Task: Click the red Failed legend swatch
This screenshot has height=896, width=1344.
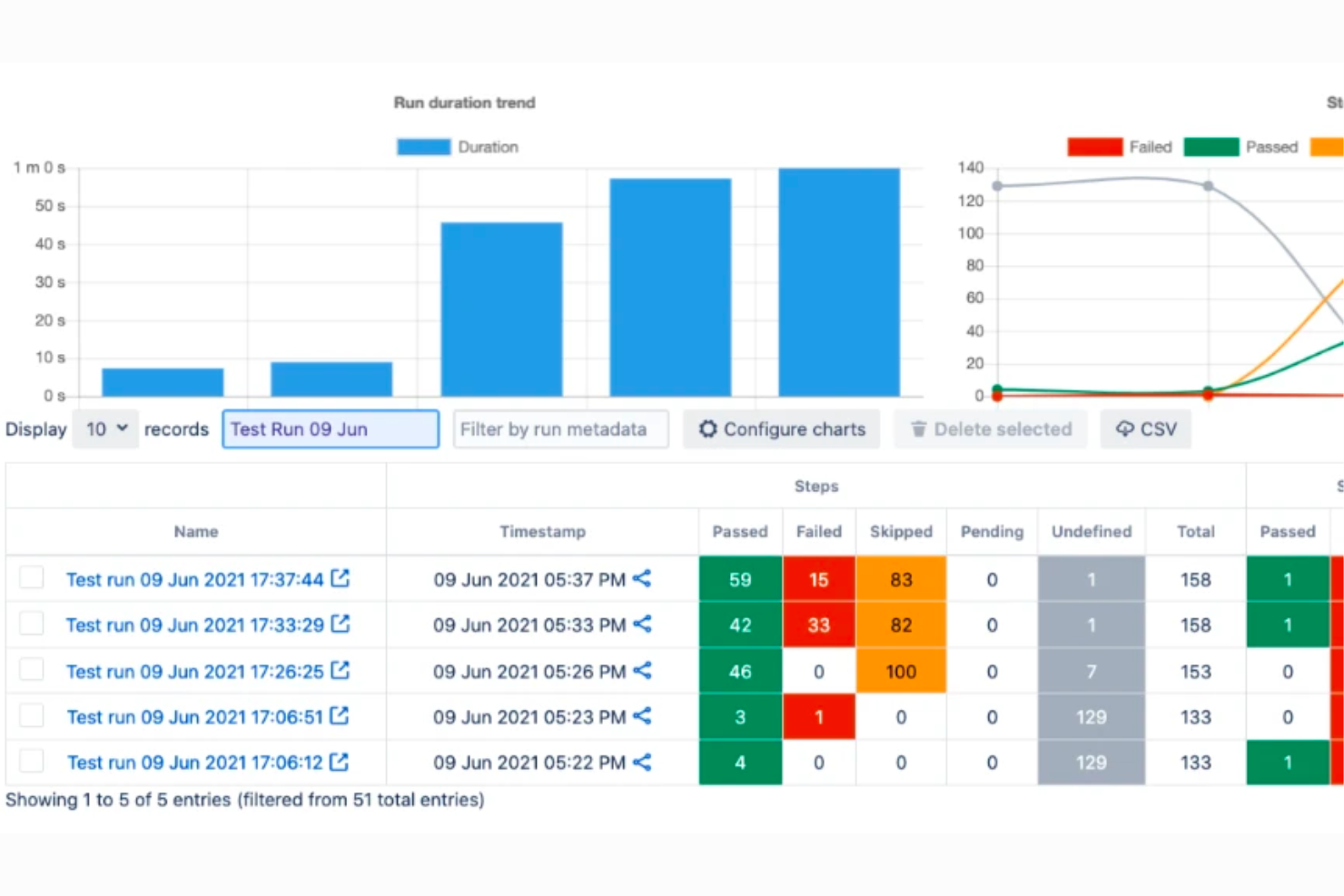Action: pyautogui.click(x=1094, y=146)
